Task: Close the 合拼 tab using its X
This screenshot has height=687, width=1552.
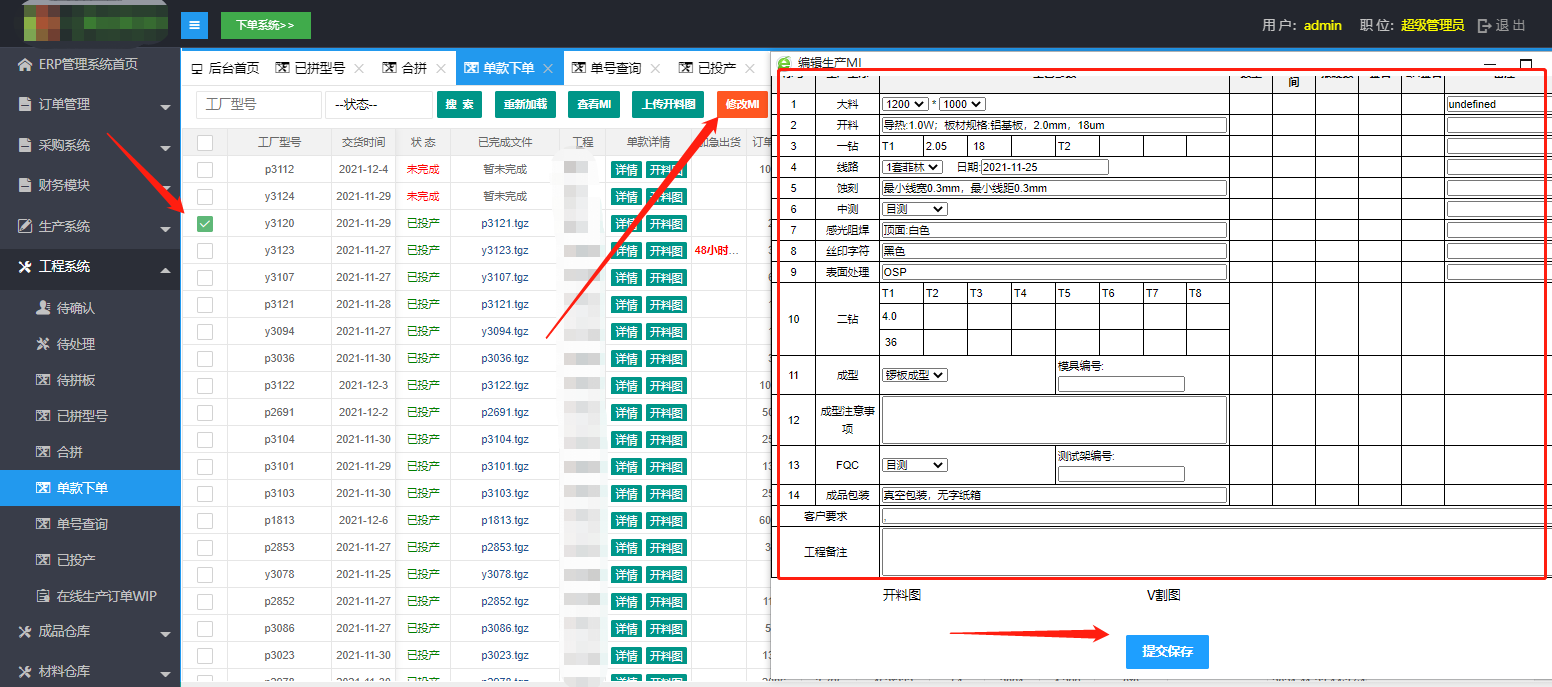Action: coord(441,69)
